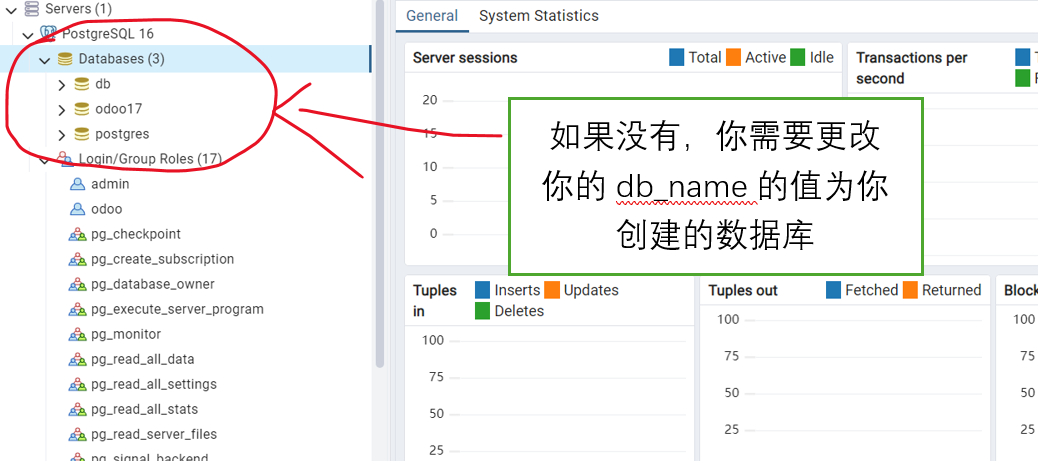Screen dimensions: 1038x461
Task: Select the pg_read_server_files role
Action: tap(154, 435)
